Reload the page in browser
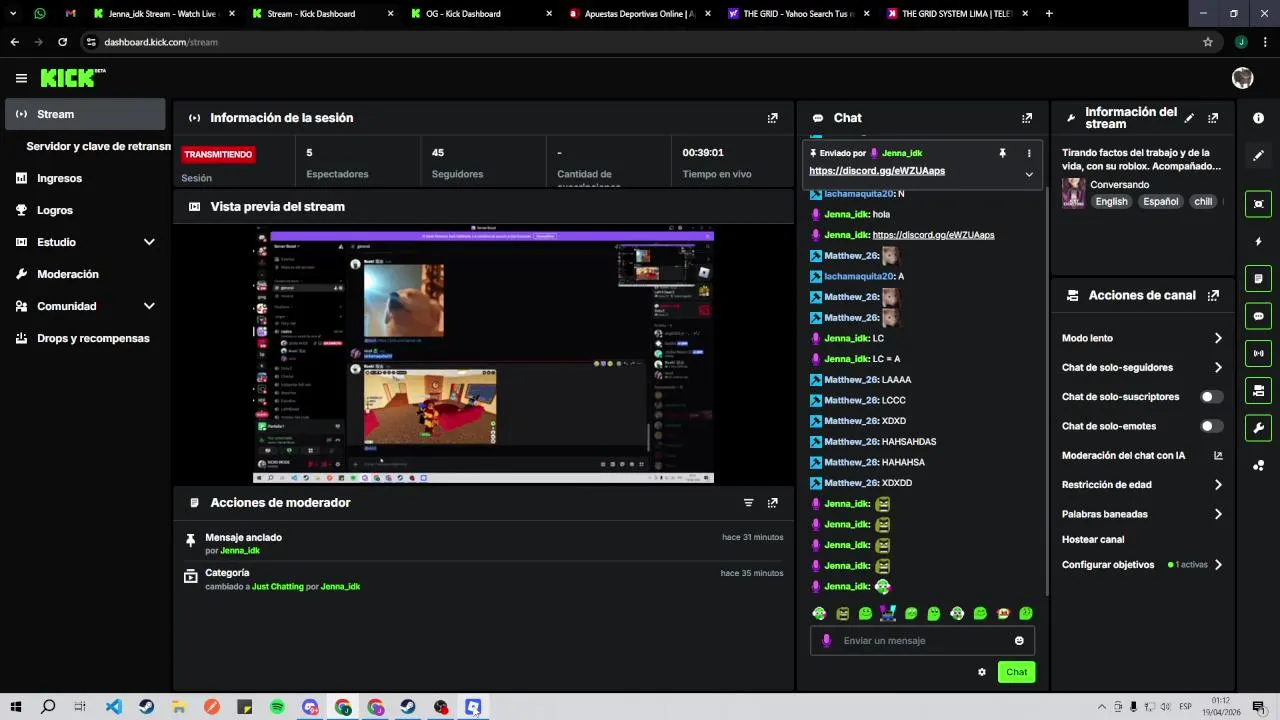This screenshot has width=1280, height=720. (62, 42)
